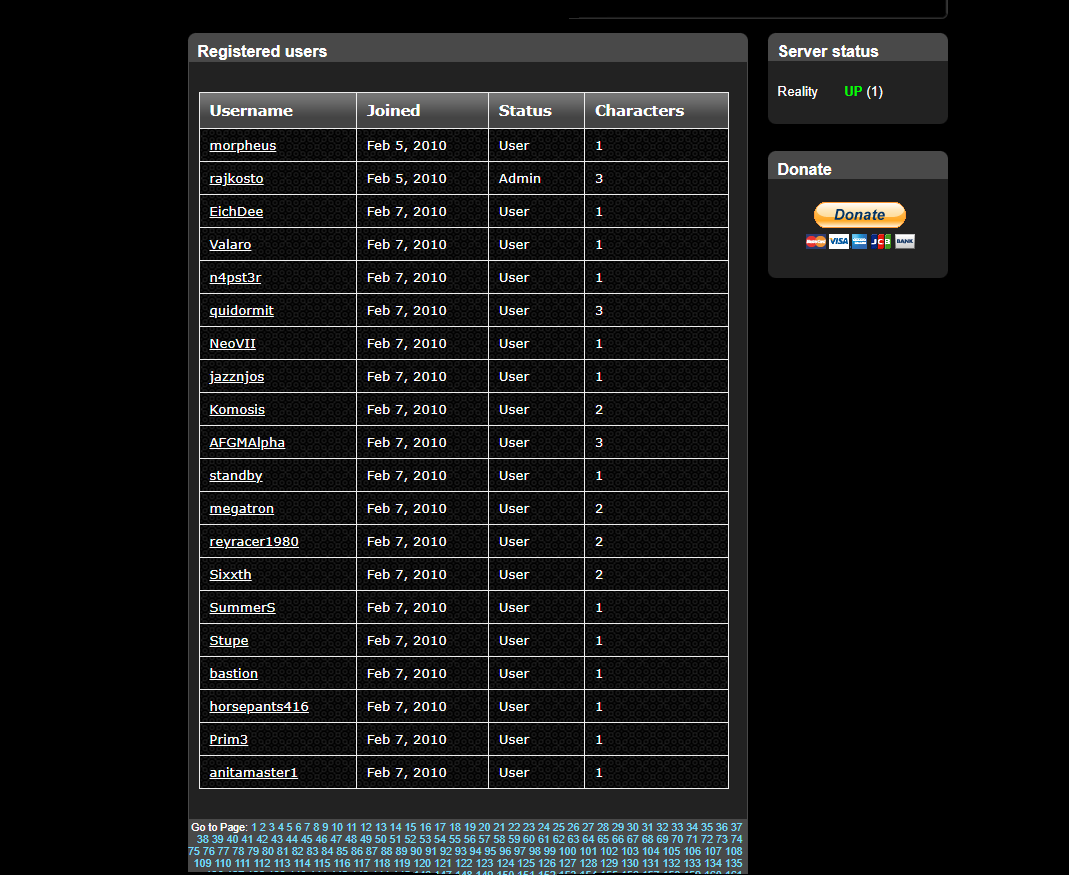The height and width of the screenshot is (875, 1069).
Task: Click the Visa card icon
Action: pyautogui.click(x=838, y=241)
